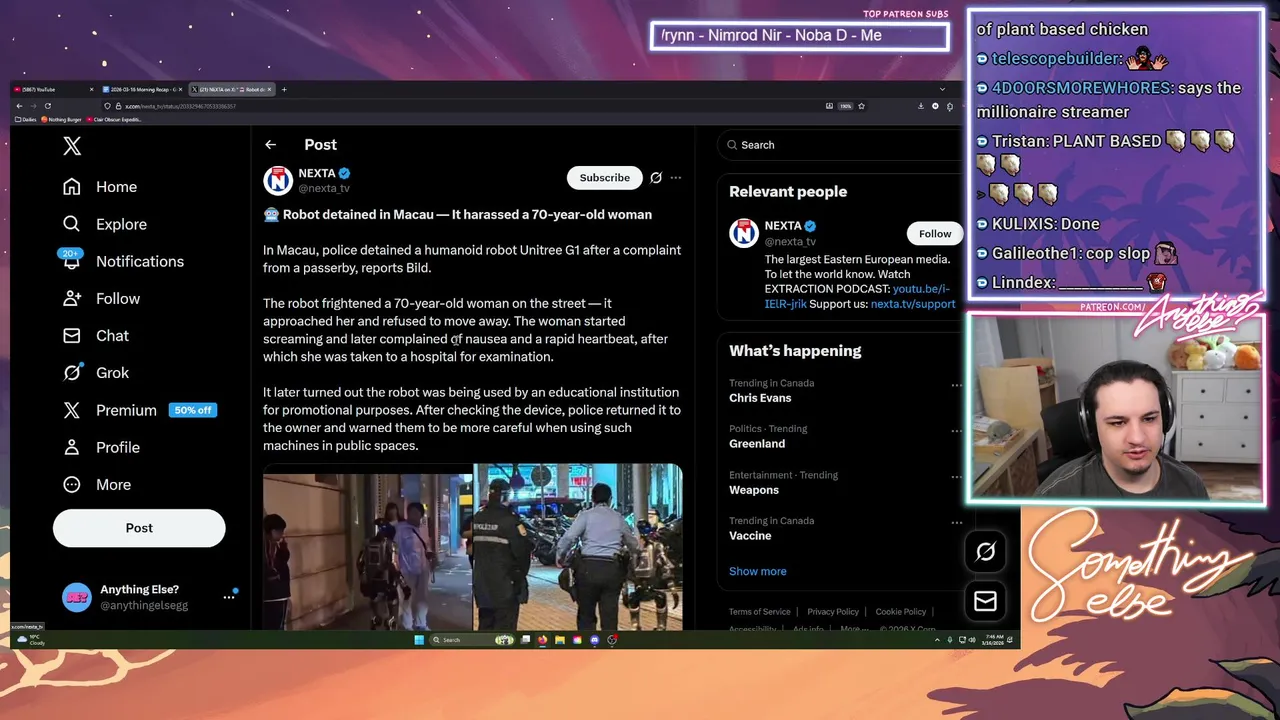Open the Clair Obscur Expedition bookmark
Viewport: 1280px width, 720px height.
point(113,119)
